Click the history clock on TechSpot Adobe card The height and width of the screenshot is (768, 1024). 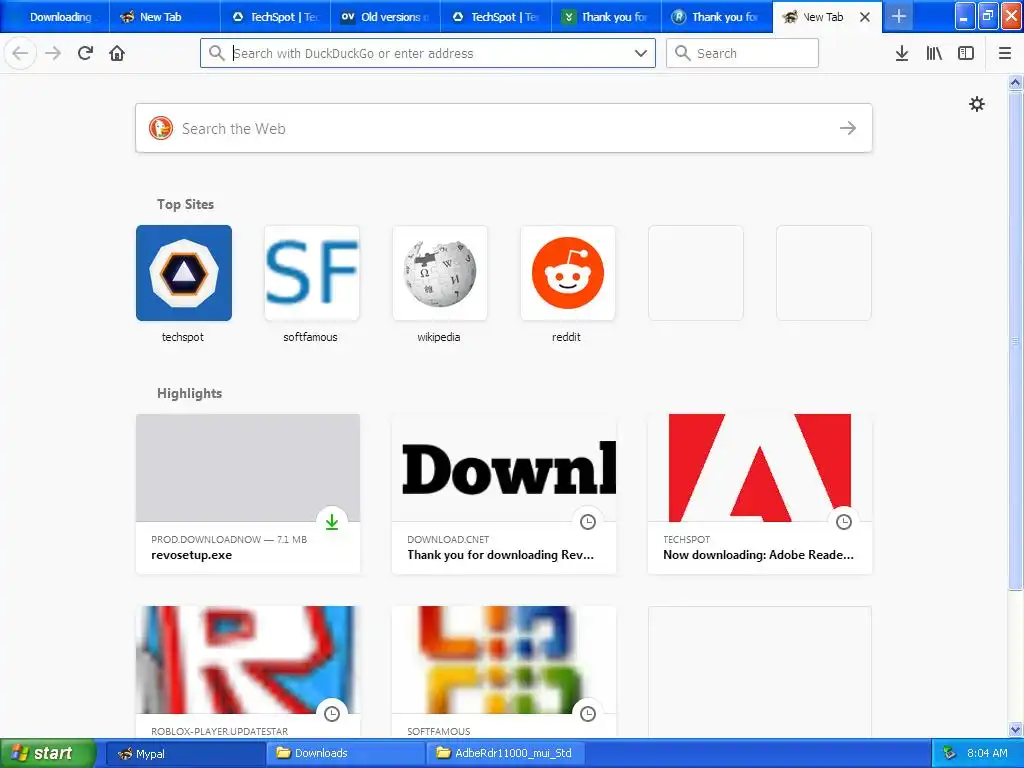click(844, 522)
